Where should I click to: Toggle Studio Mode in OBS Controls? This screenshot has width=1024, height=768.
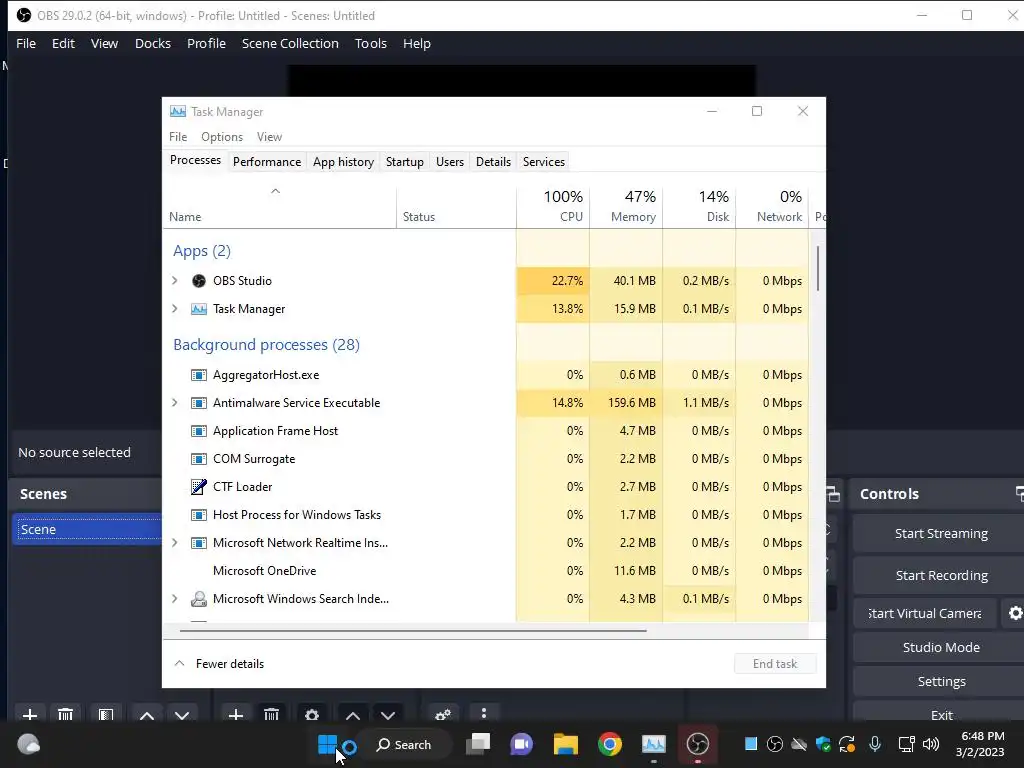(x=941, y=647)
